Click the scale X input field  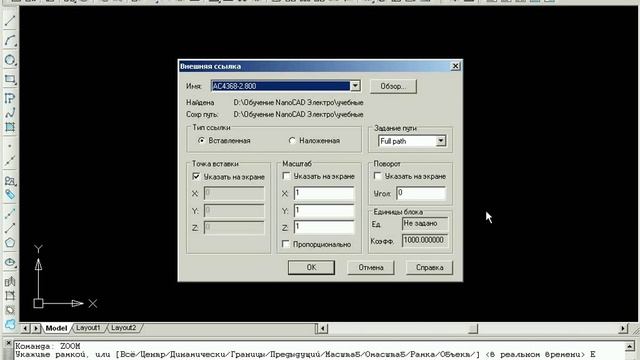pyautogui.click(x=324, y=193)
